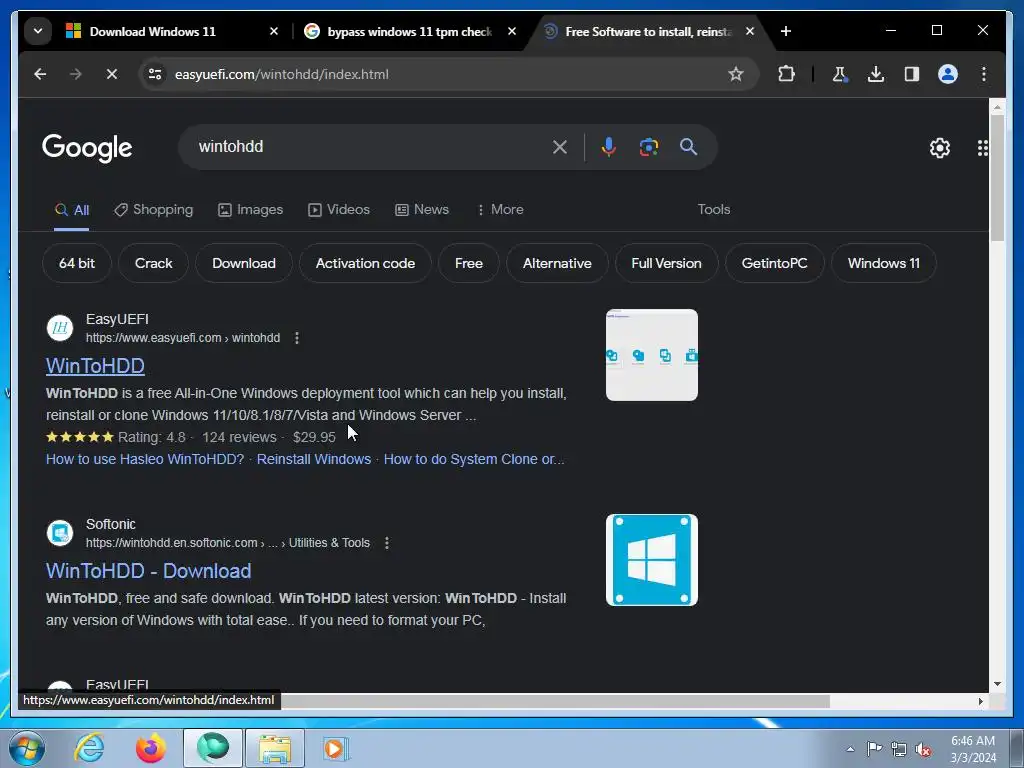Go back to previous page
Image resolution: width=1024 pixels, height=768 pixels.
(x=40, y=74)
